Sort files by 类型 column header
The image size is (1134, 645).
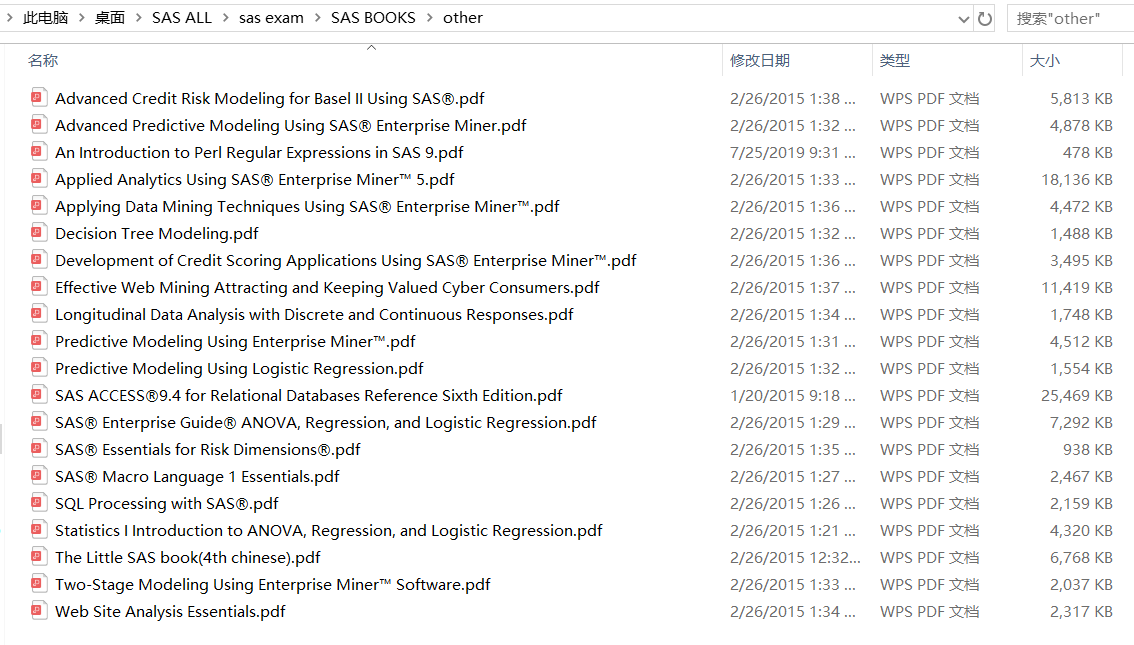(x=895, y=61)
